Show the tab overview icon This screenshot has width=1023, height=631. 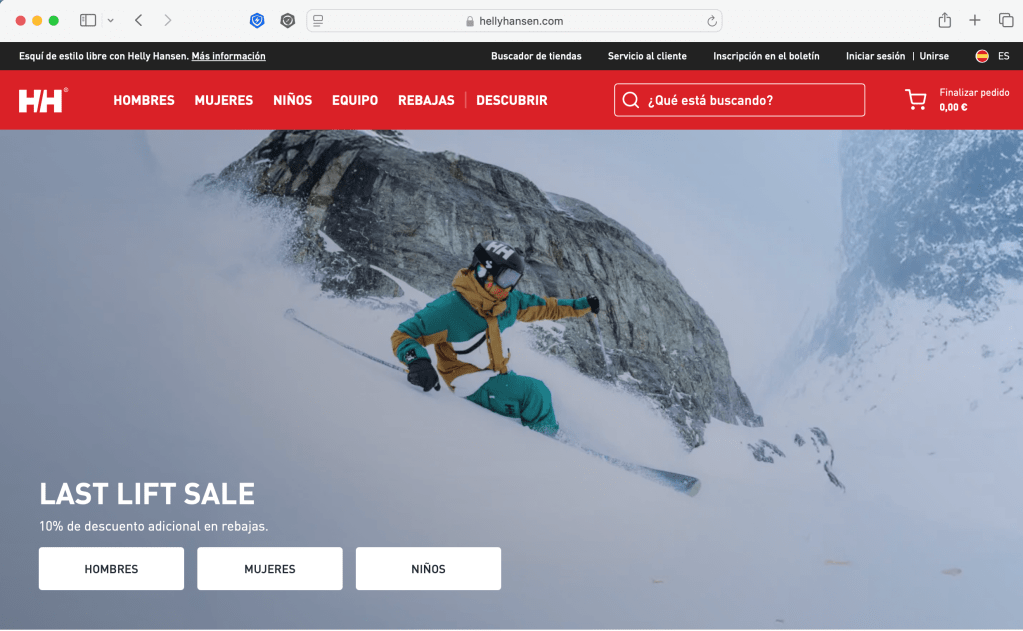point(1005,20)
